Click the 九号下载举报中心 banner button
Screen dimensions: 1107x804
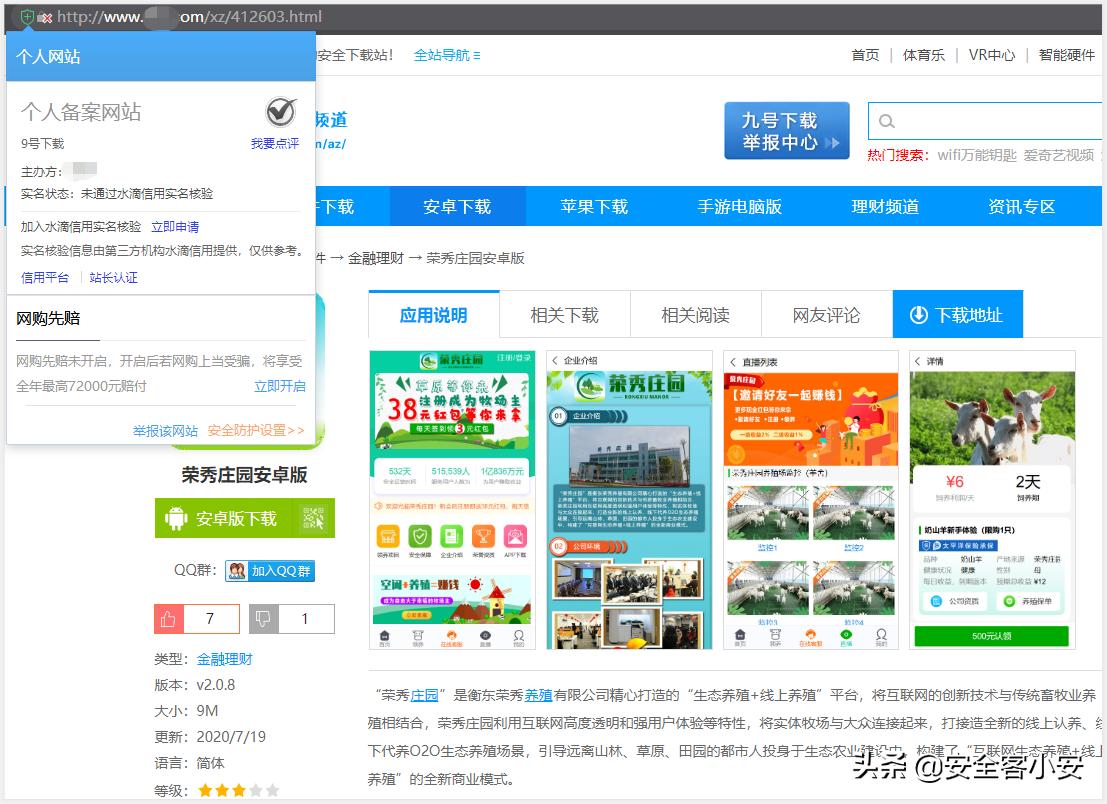786,130
